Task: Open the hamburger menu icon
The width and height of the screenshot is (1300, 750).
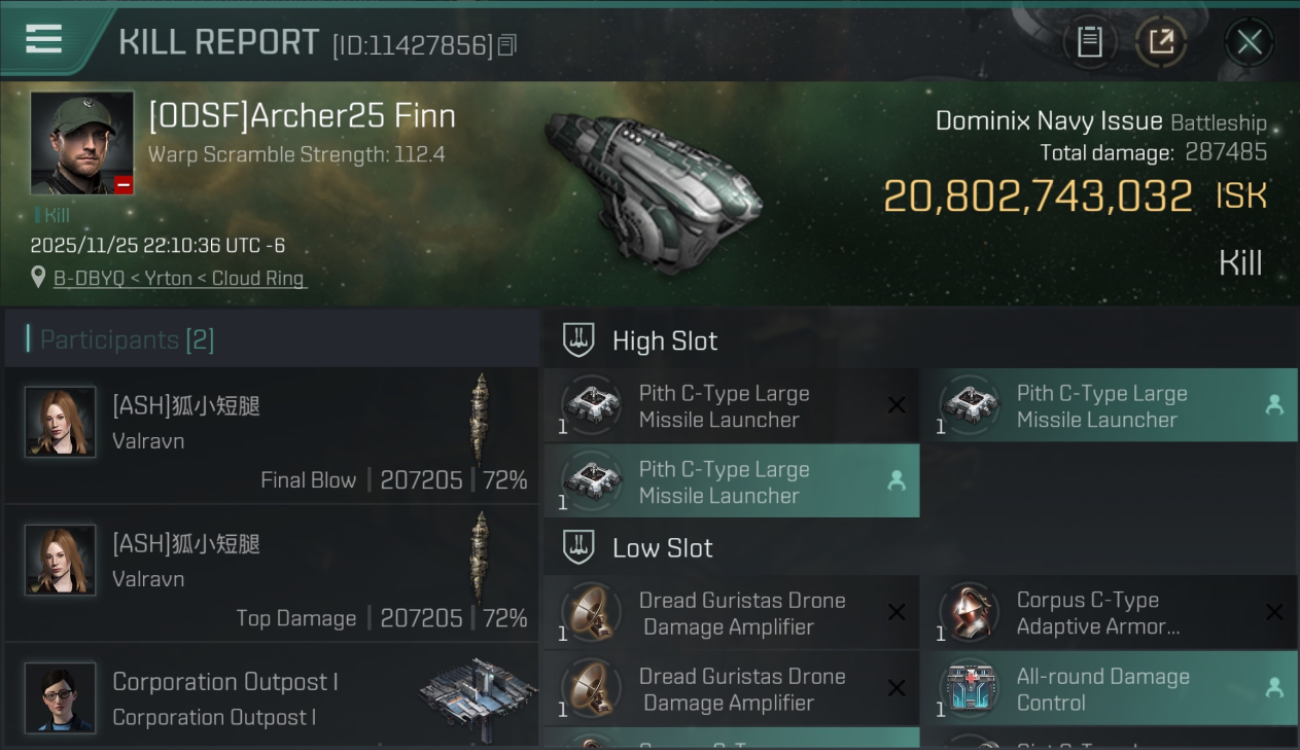Action: tap(44, 39)
